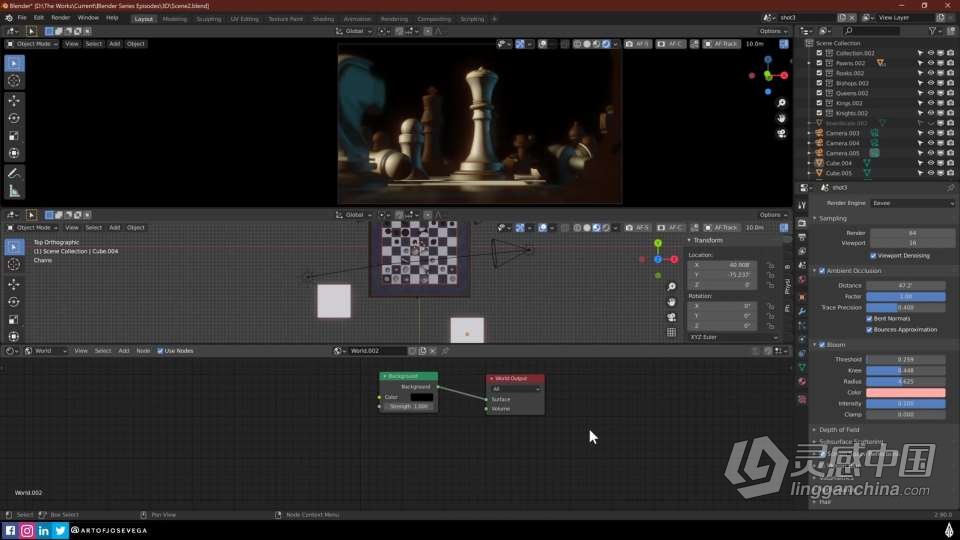Hide Camera.004 with its eye icon
Screen dimensions: 960x540
click(931, 143)
